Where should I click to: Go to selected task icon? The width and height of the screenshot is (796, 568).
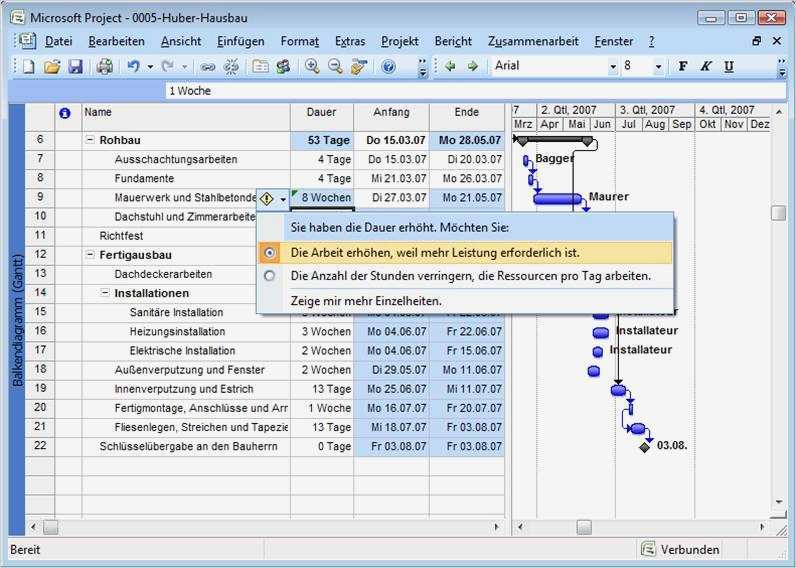[358, 66]
